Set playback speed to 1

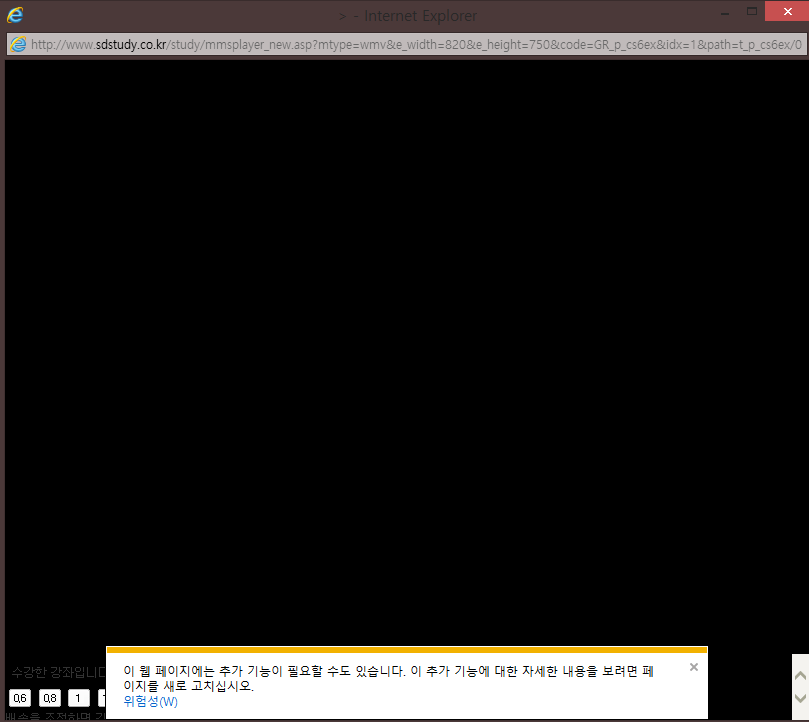[78, 698]
